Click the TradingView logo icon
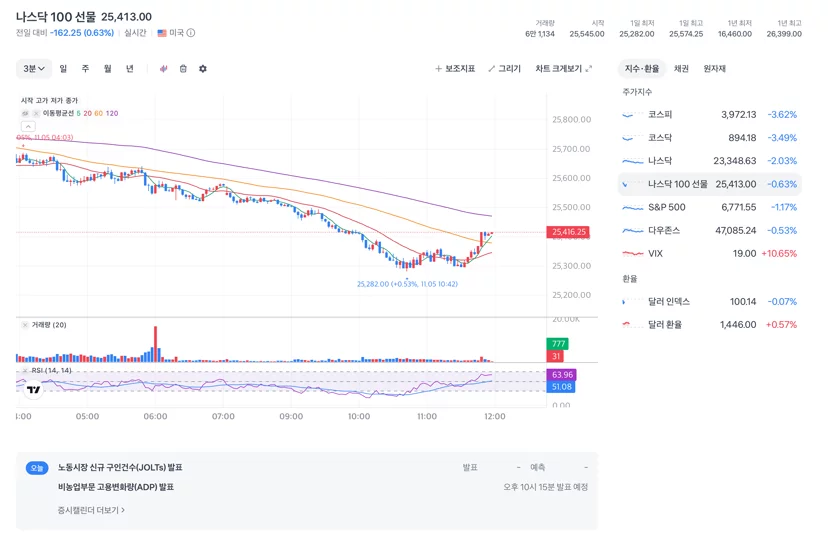The width and height of the screenshot is (835, 557). pyautogui.click(x=34, y=390)
